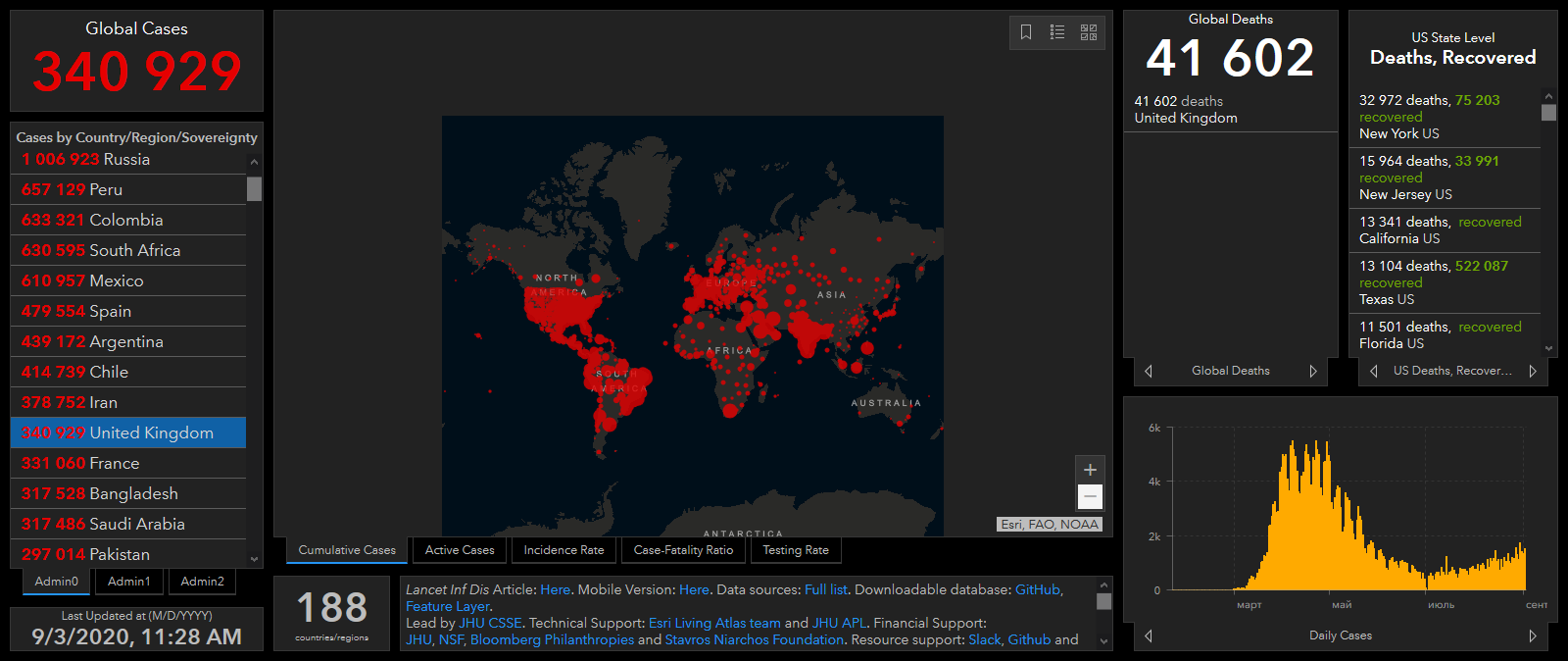The image size is (1568, 661).
Task: Open the NSF financial support link
Action: [x=451, y=639]
